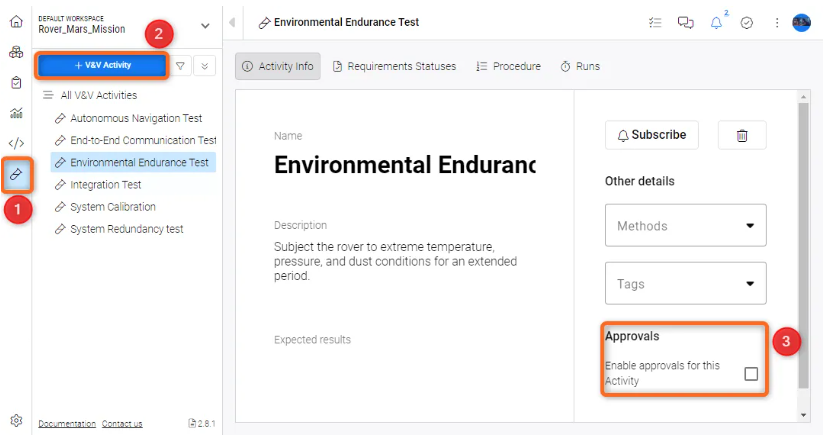Click the filter funnel icon
This screenshot has width=830, height=437.
[180, 65]
